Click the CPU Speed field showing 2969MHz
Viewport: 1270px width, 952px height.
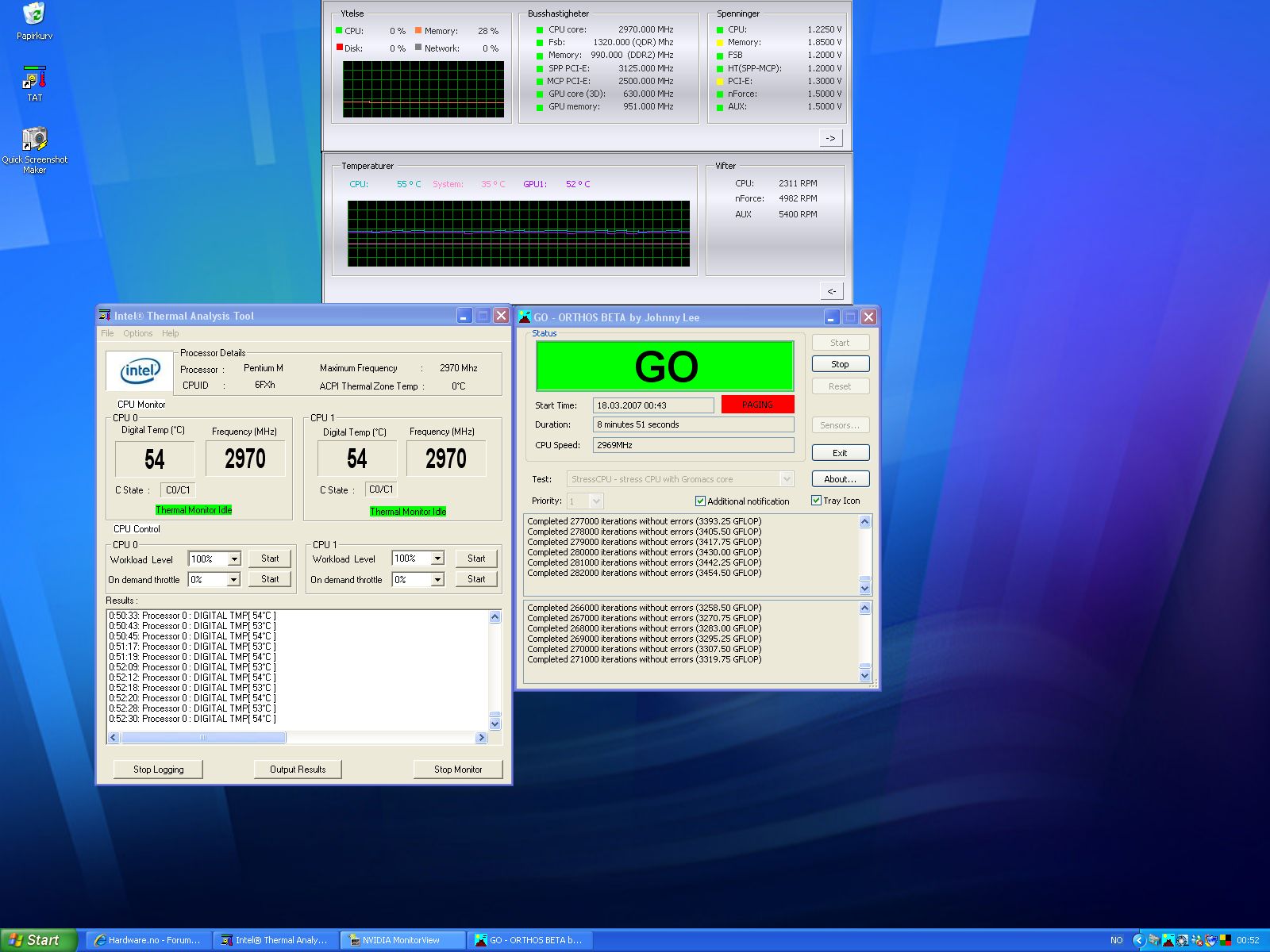pyautogui.click(x=694, y=445)
